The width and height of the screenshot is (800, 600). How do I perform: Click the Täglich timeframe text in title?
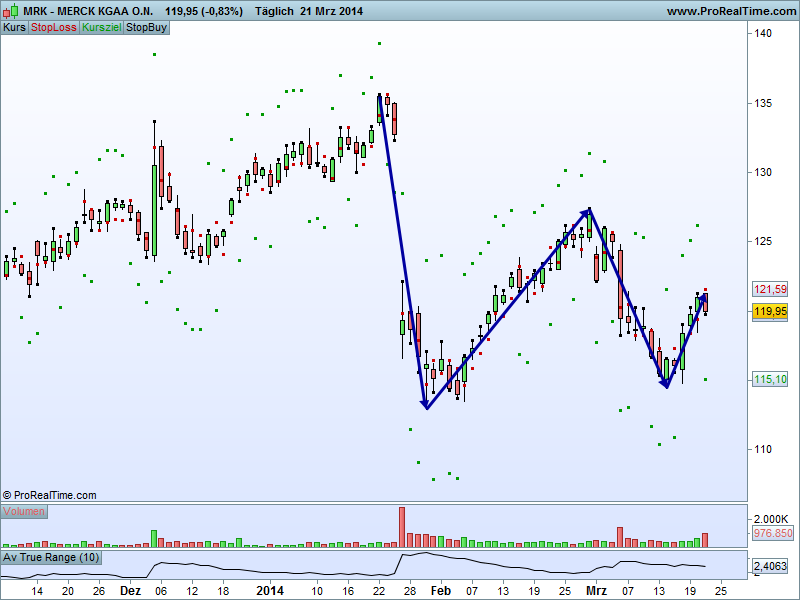click(x=274, y=11)
